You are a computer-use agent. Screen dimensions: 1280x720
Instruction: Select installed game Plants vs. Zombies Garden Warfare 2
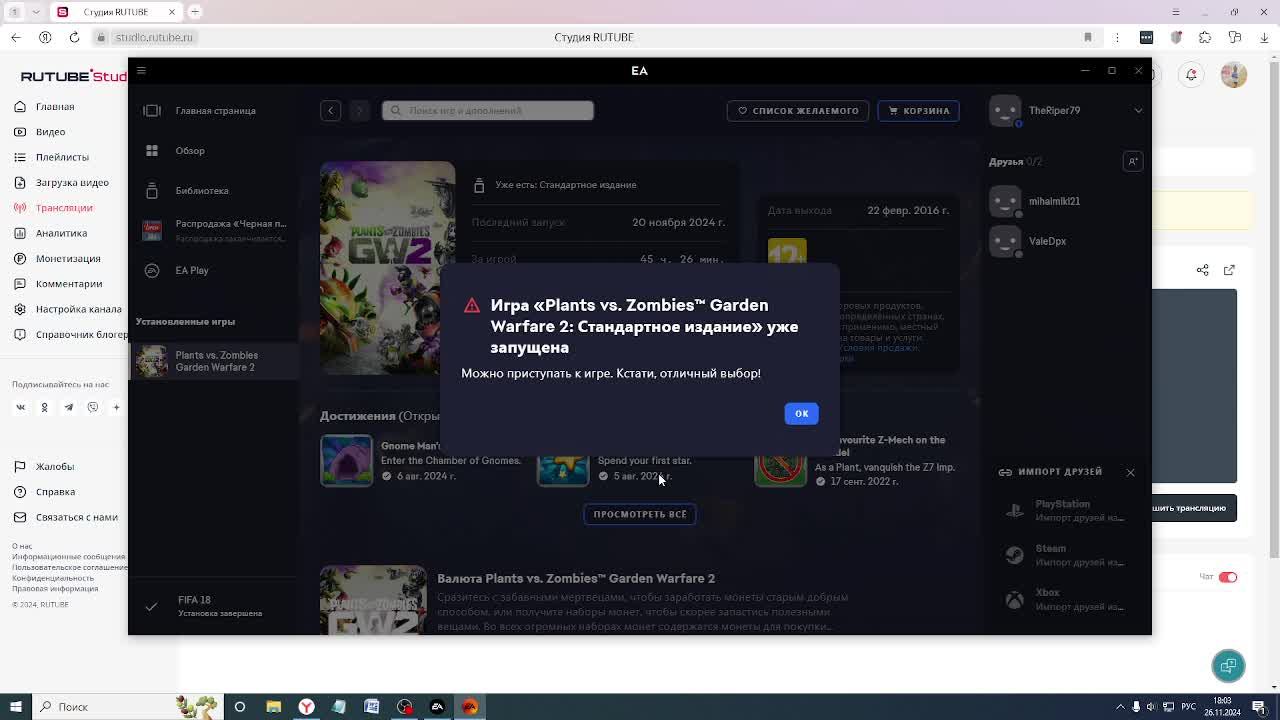213,361
